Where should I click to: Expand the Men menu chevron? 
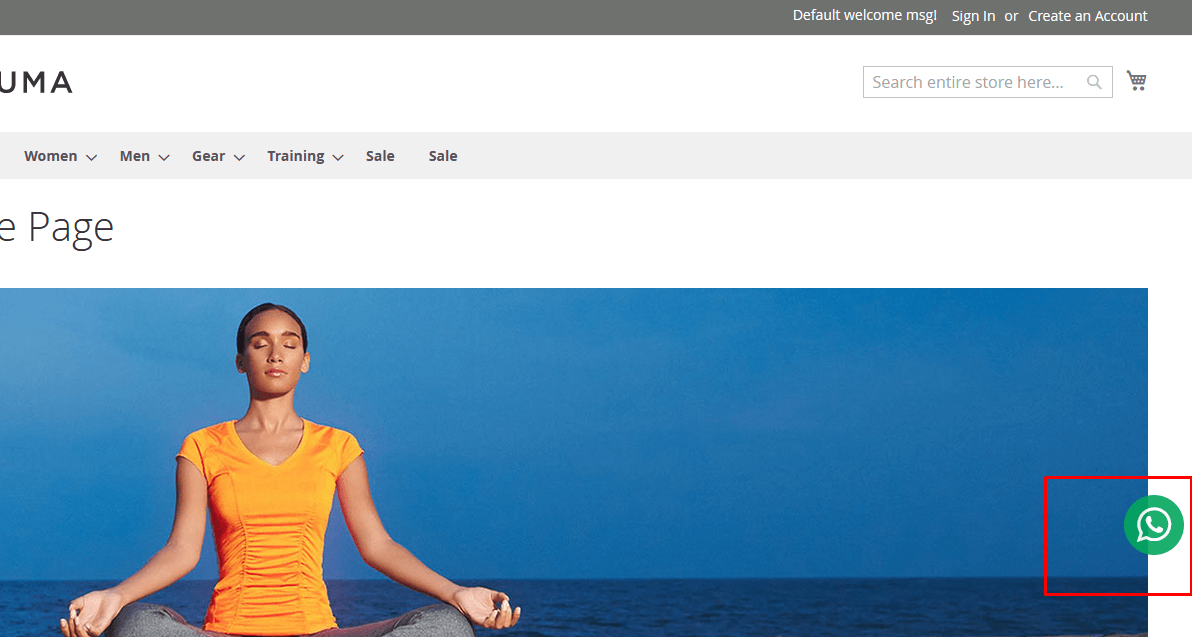(x=163, y=157)
